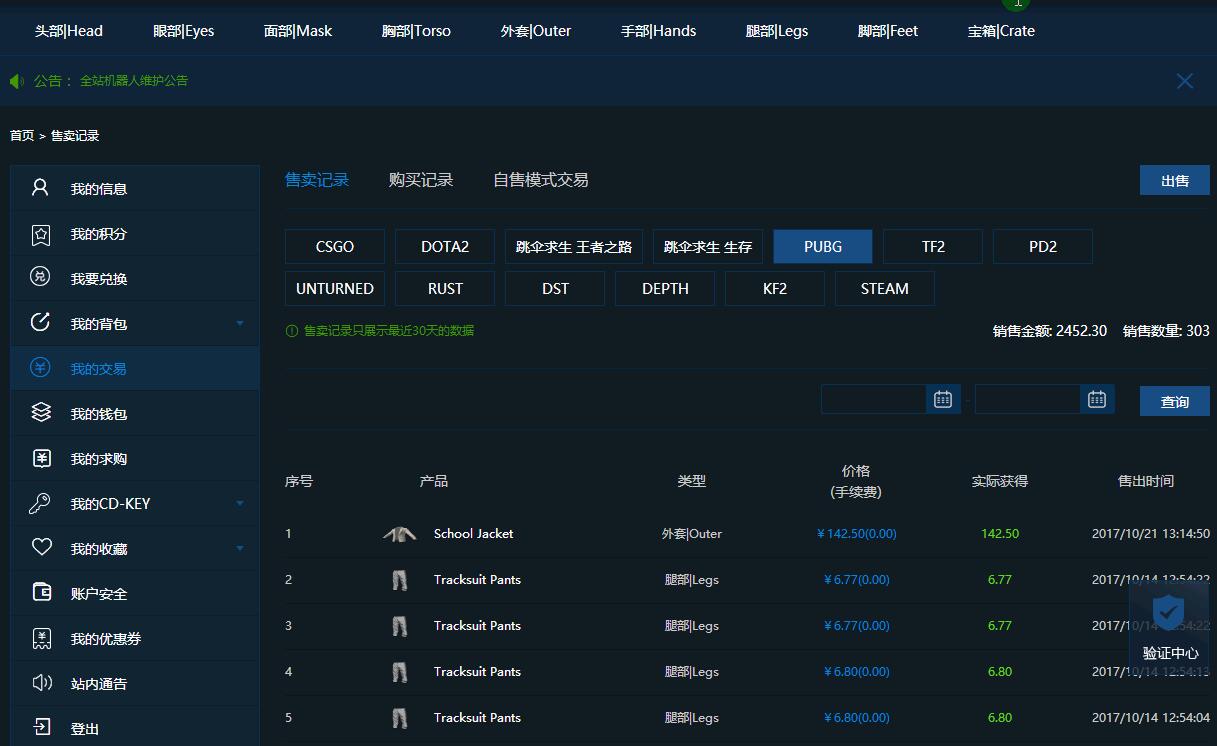Open the 胸部|Torso category
The image size is (1217, 746).
click(x=416, y=31)
